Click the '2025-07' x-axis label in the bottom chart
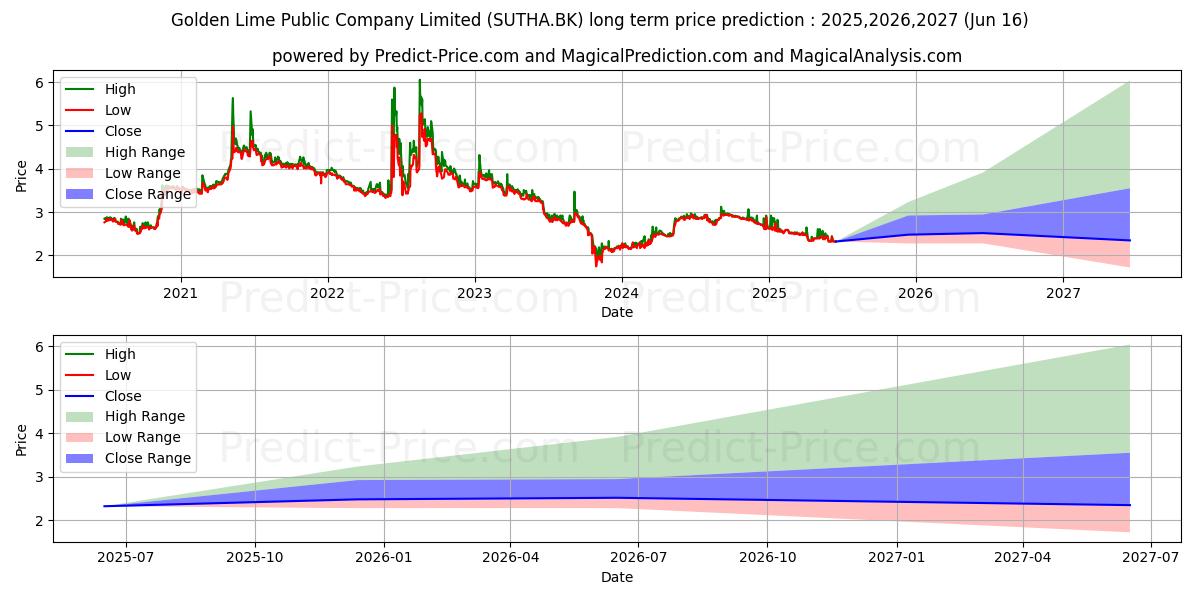This screenshot has width=1200, height=600. pyautogui.click(x=126, y=558)
